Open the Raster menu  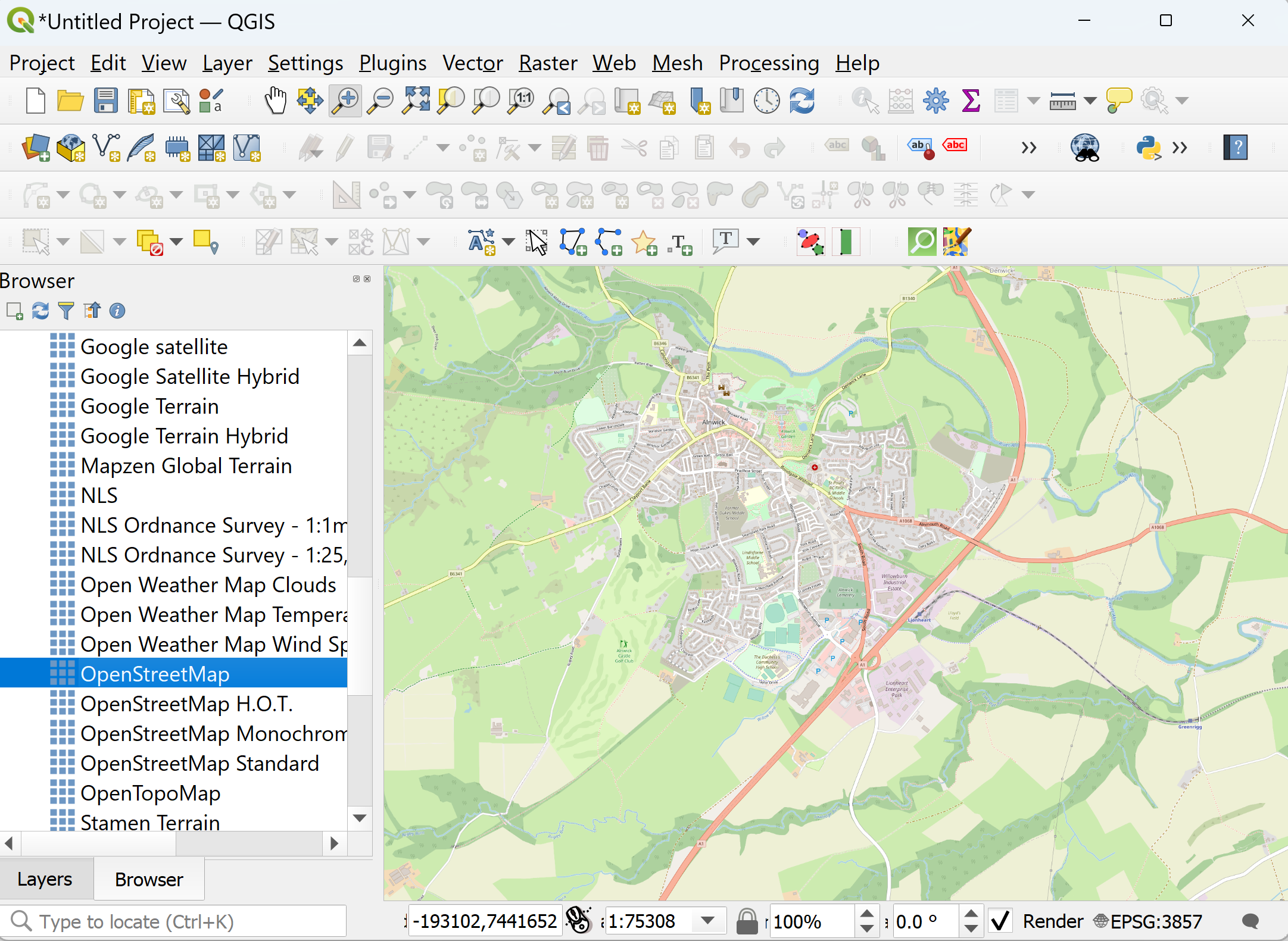click(547, 63)
